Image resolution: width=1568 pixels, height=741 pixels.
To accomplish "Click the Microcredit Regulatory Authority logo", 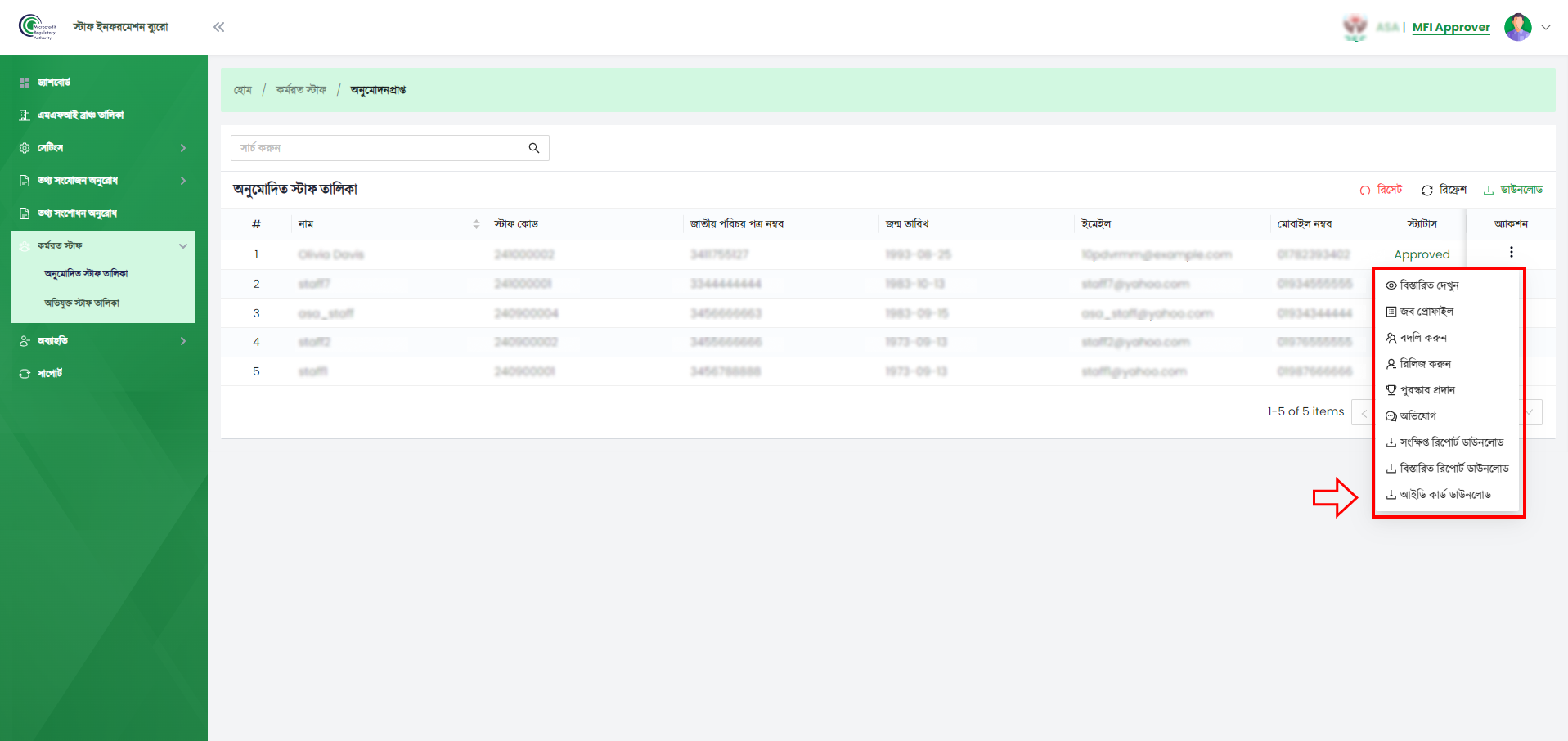I will point(37,27).
